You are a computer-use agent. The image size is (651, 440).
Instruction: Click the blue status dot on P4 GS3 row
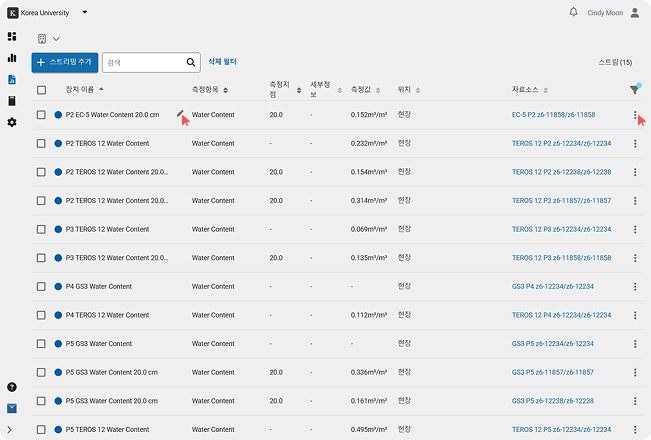pyautogui.click(x=58, y=286)
